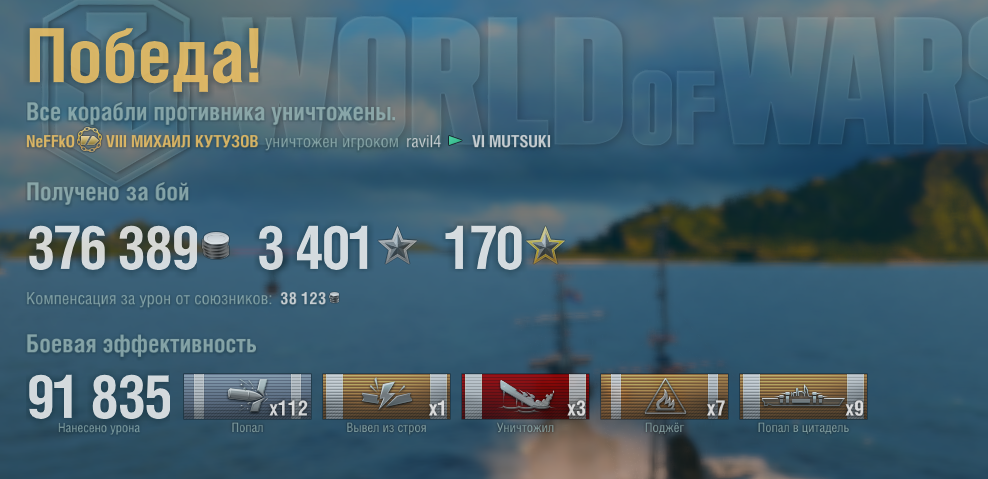Click the fires set ribbon x7
The height and width of the screenshot is (479, 988).
tap(664, 396)
